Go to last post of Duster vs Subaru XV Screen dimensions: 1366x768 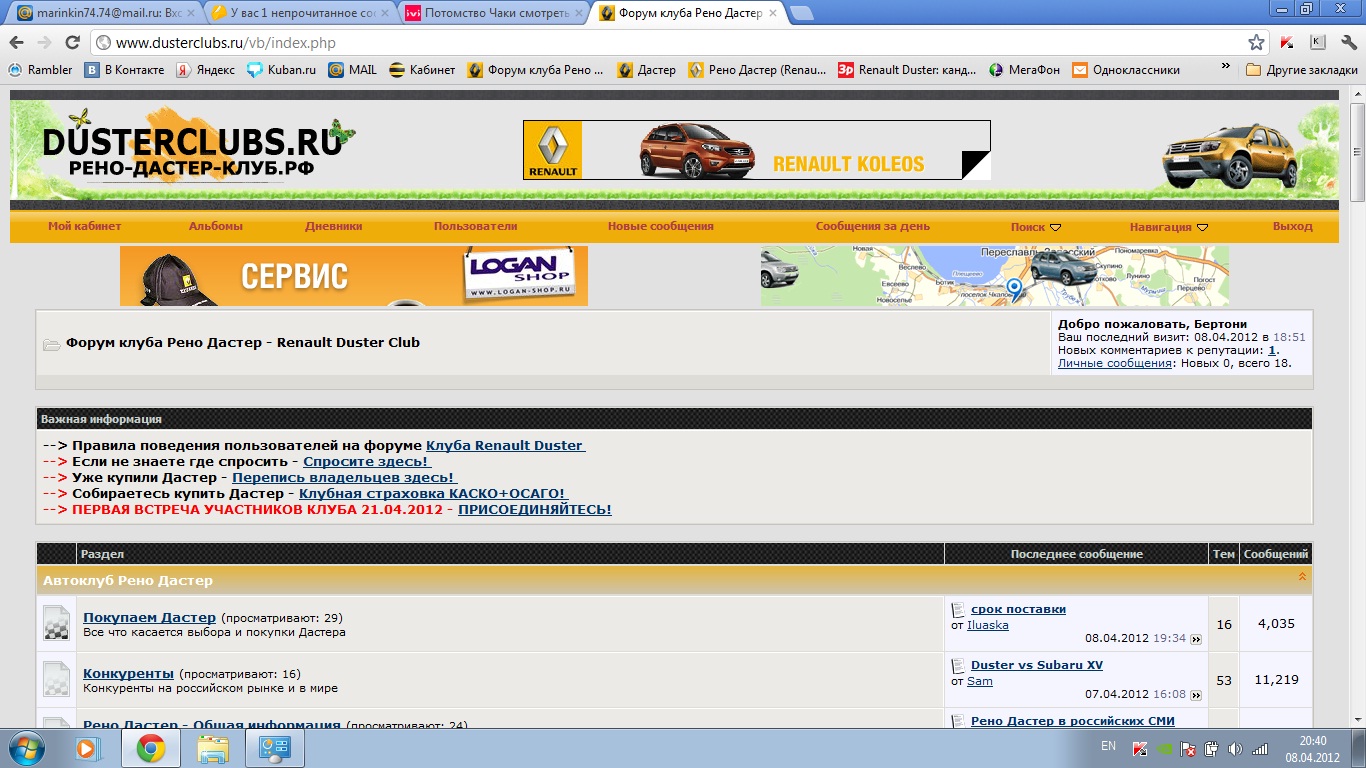click(1196, 695)
